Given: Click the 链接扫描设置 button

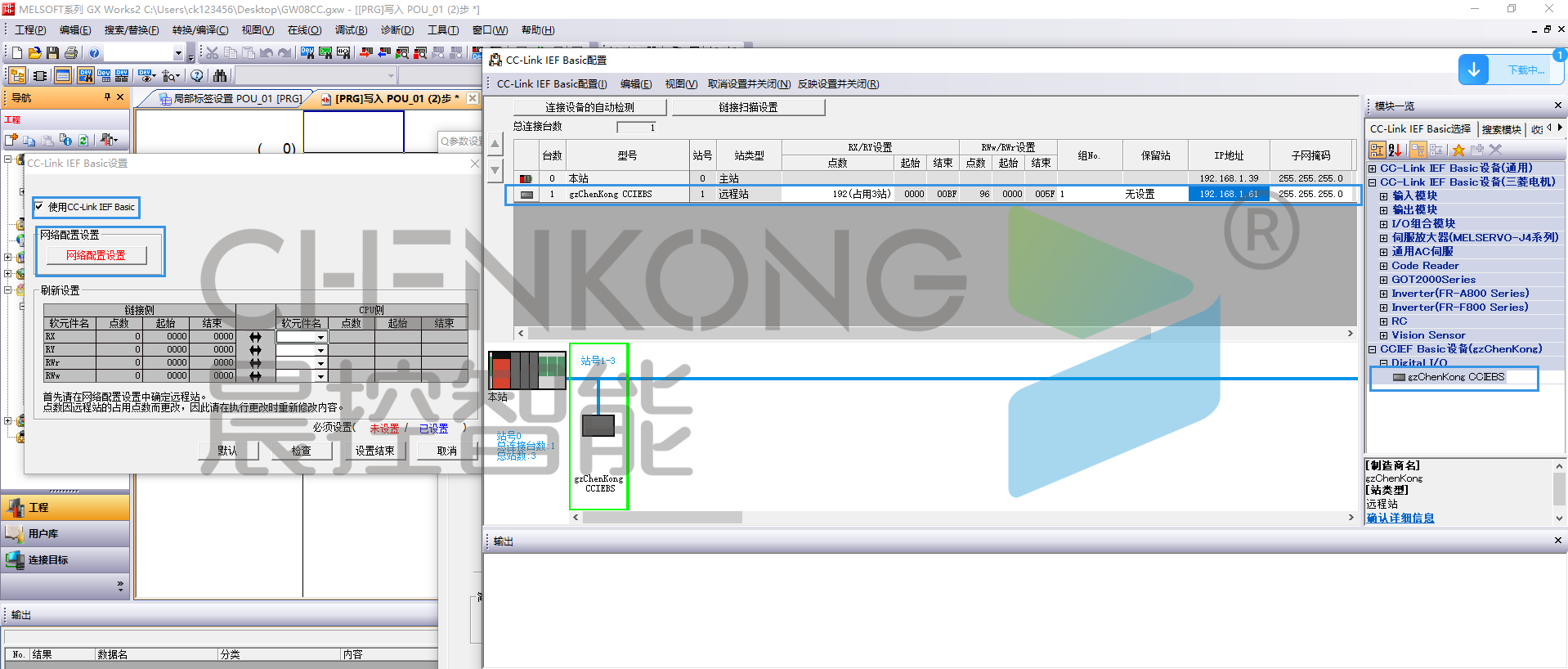Looking at the screenshot, I should click(x=748, y=107).
